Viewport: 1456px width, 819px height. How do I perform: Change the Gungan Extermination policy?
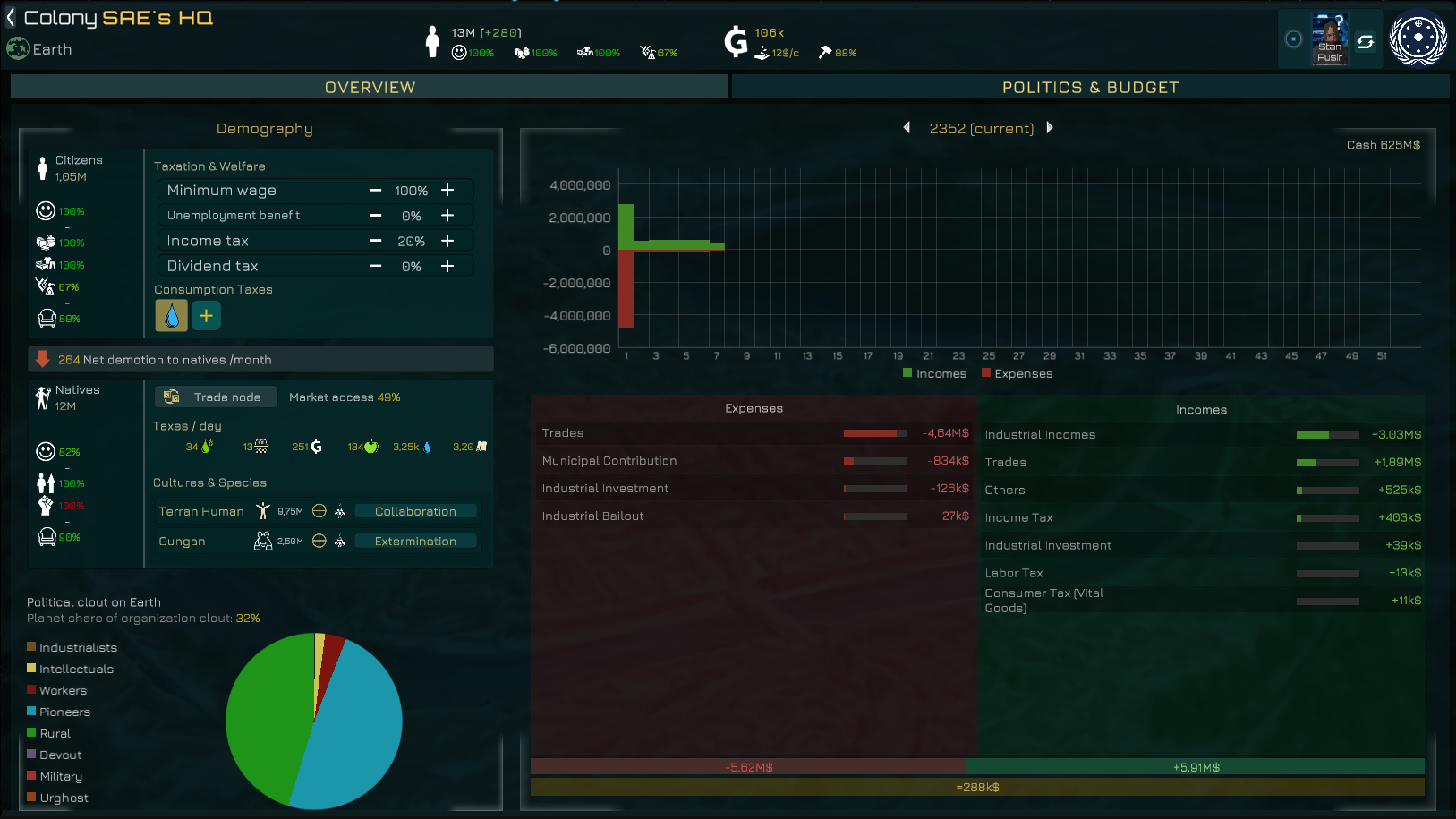(x=415, y=542)
